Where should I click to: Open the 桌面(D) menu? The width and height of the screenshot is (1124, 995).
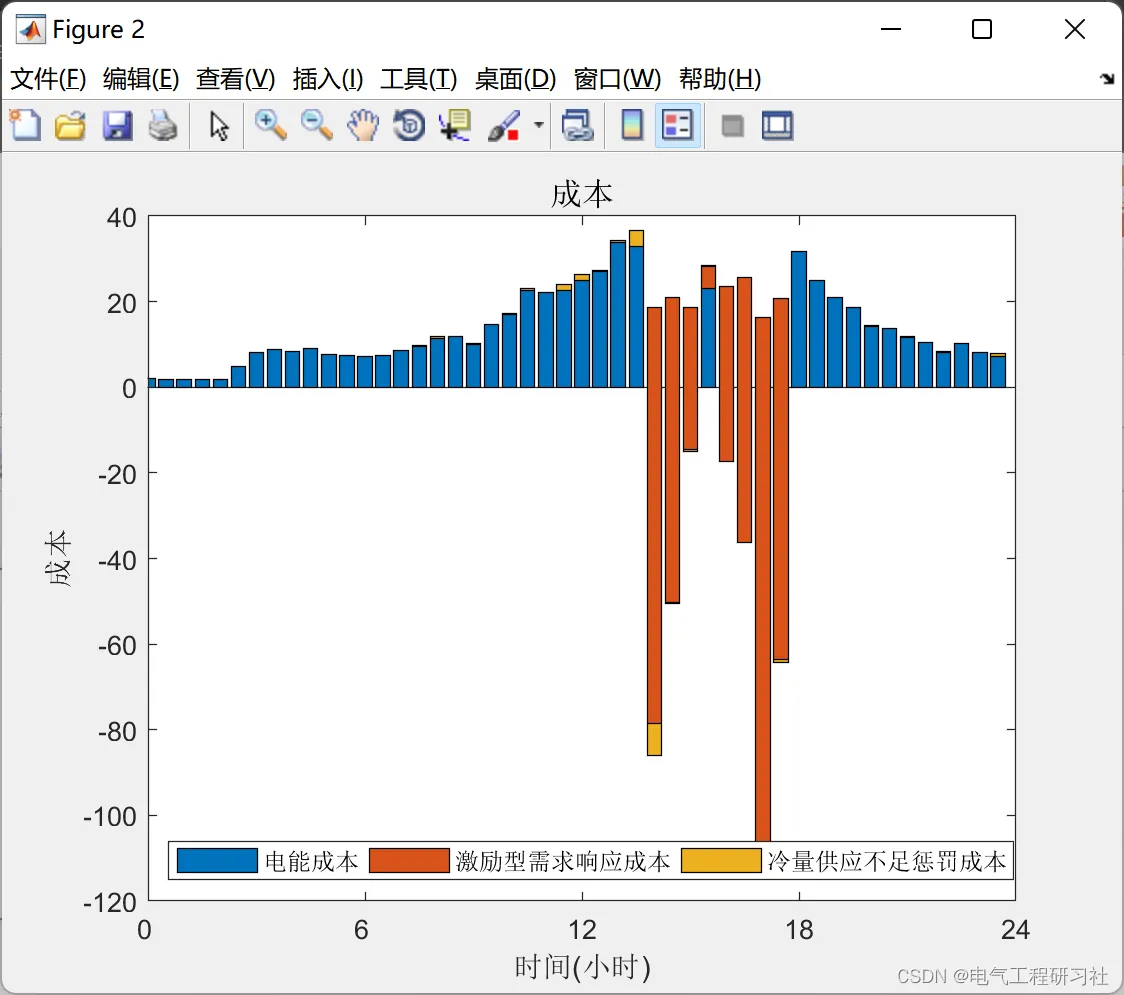point(515,79)
